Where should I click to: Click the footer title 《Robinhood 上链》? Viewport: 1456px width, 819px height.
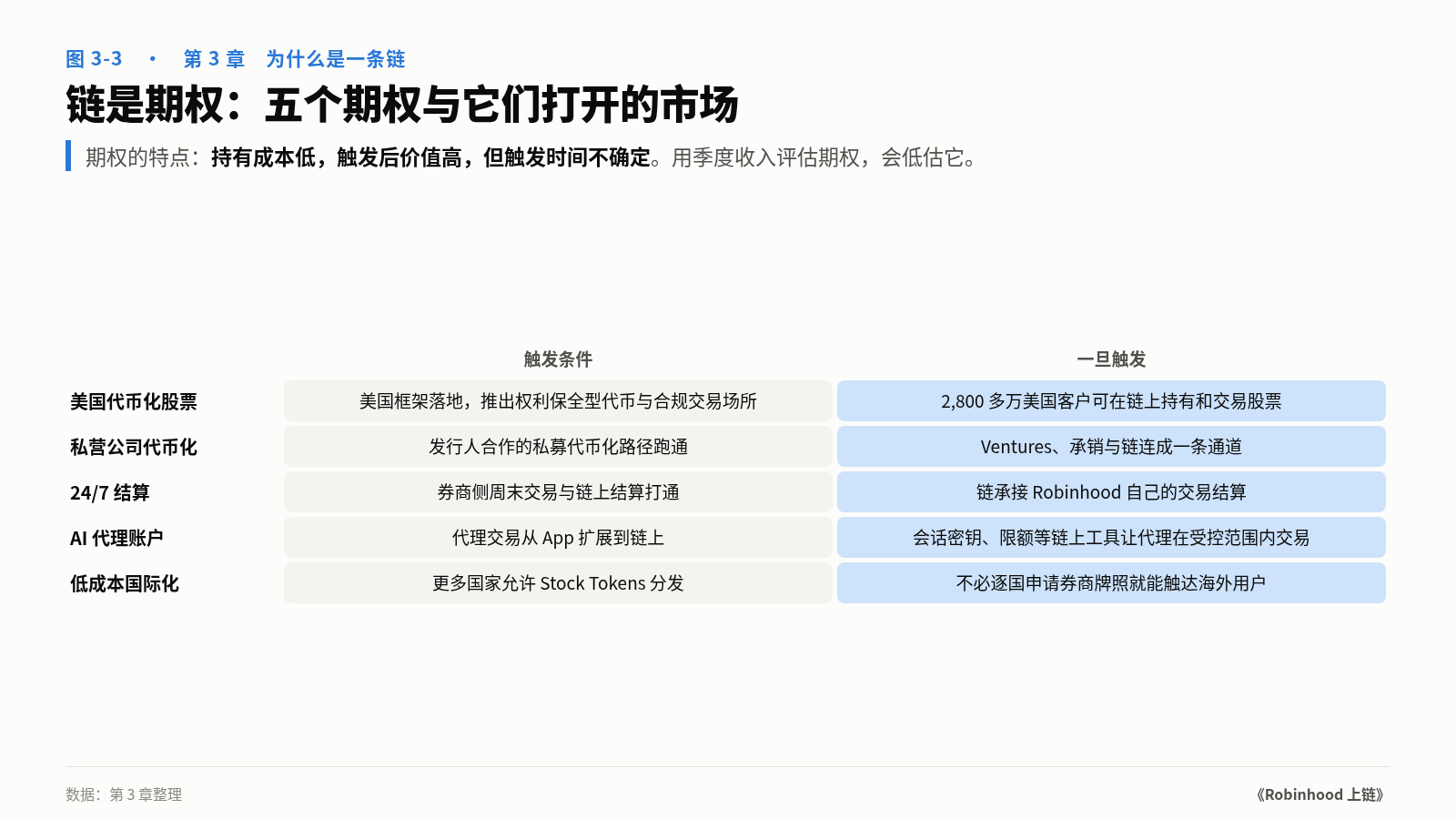(1319, 794)
